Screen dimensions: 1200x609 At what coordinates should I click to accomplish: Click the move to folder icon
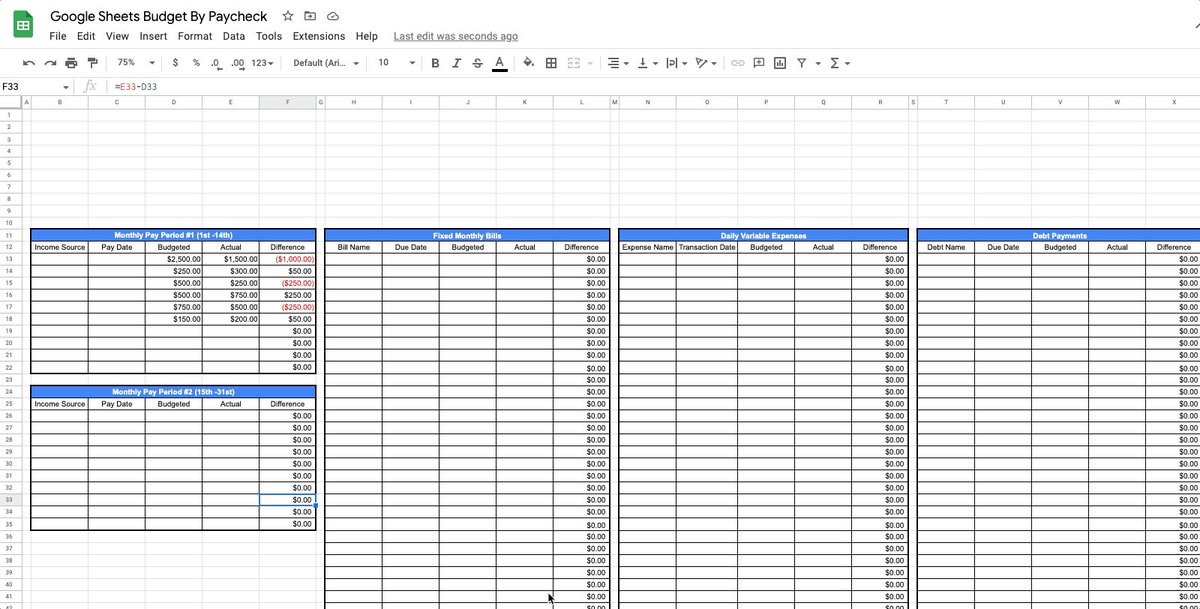coord(310,16)
